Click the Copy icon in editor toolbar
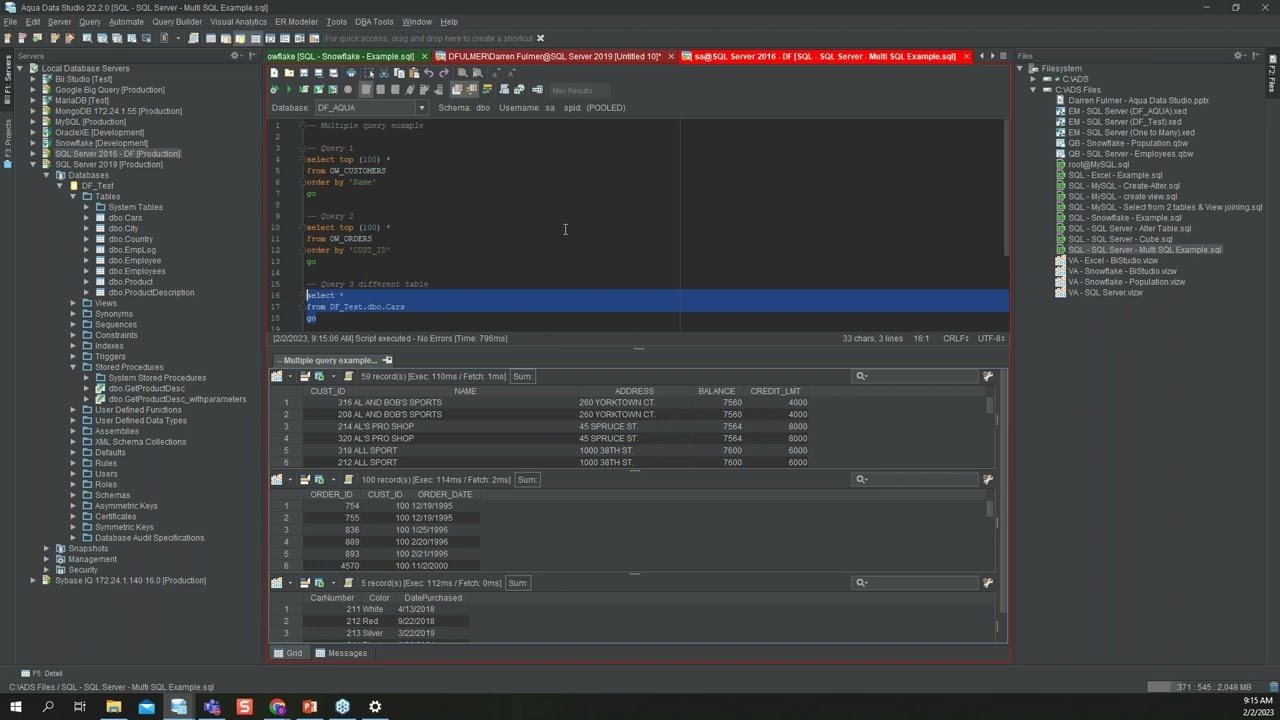Viewport: 1280px width, 720px height. click(399, 73)
